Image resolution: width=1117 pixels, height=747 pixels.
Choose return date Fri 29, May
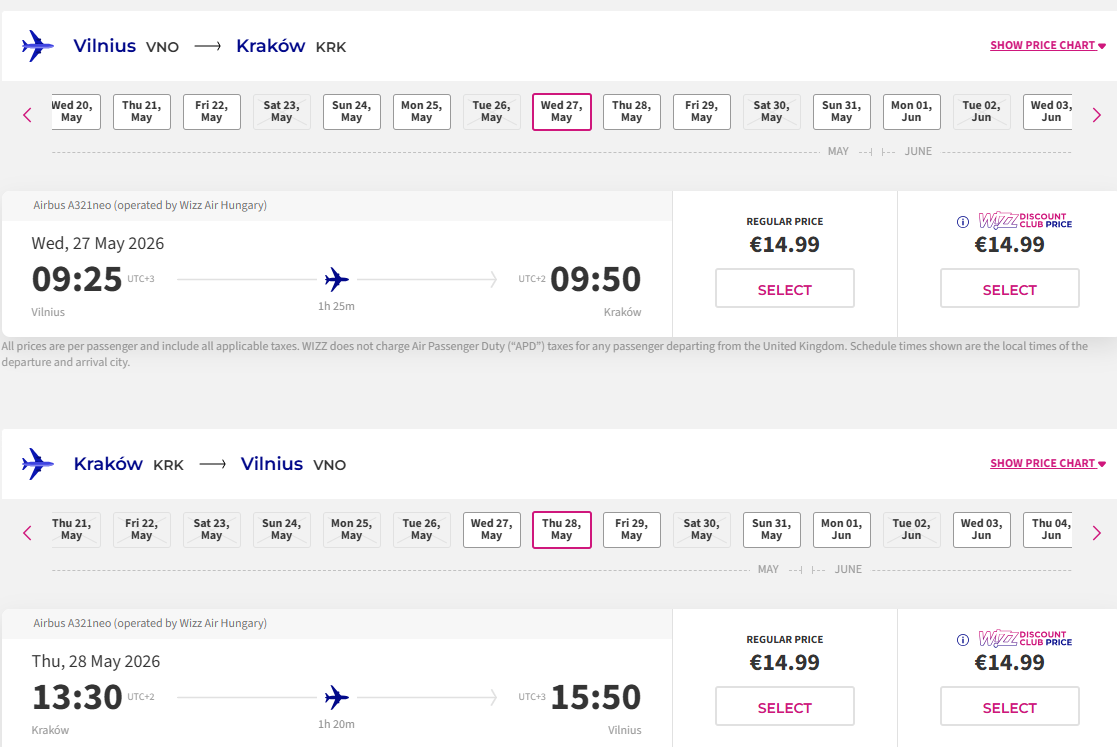[631, 529]
